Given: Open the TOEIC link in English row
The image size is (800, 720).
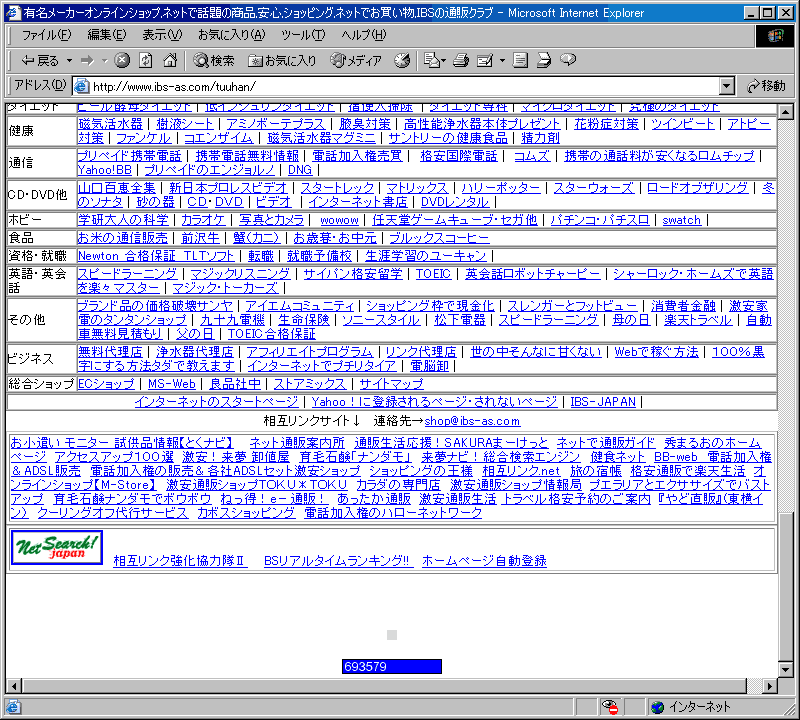Looking at the screenshot, I should [x=433, y=274].
